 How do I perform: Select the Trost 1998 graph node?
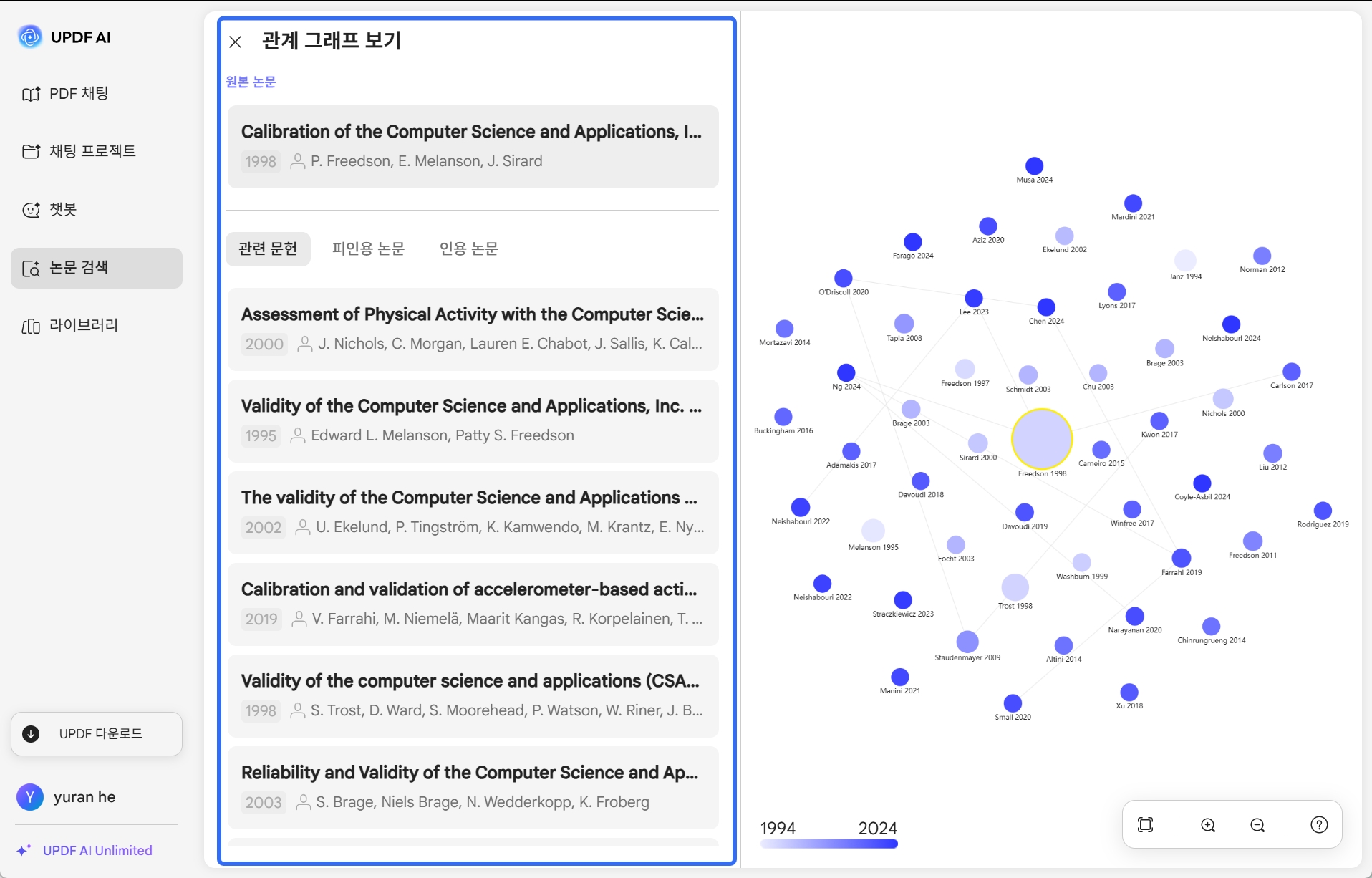(x=1015, y=587)
